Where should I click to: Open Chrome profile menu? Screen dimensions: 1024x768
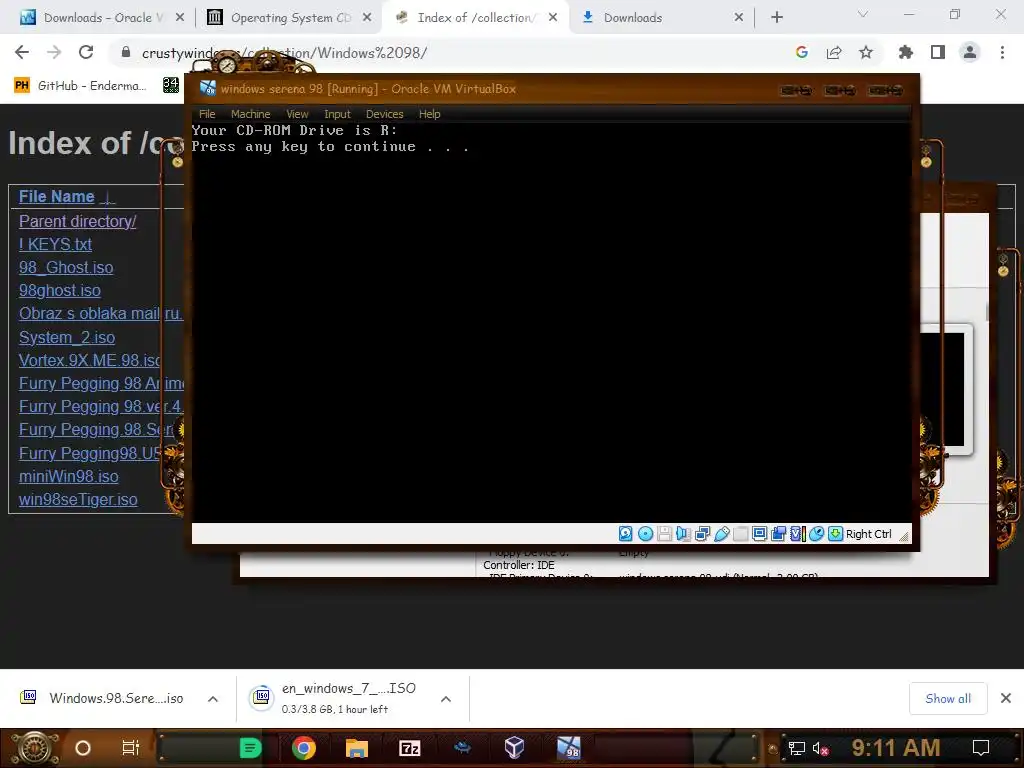[x=970, y=52]
